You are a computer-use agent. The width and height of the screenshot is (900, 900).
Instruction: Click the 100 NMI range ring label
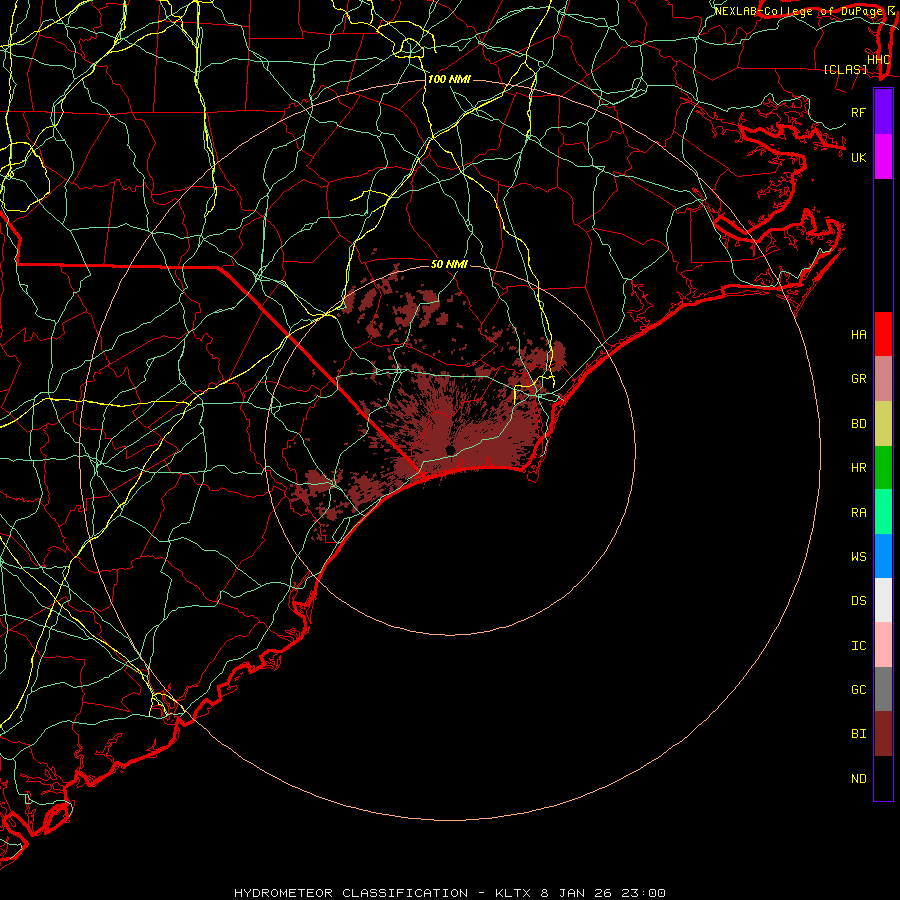(x=449, y=79)
